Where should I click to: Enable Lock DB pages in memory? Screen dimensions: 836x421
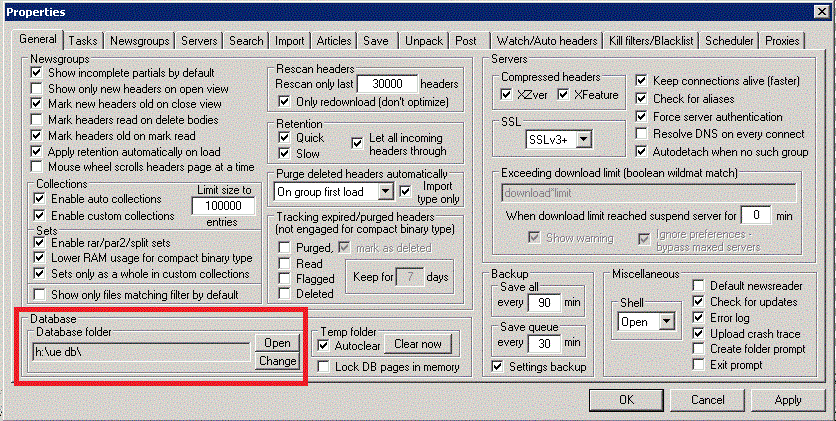[324, 367]
